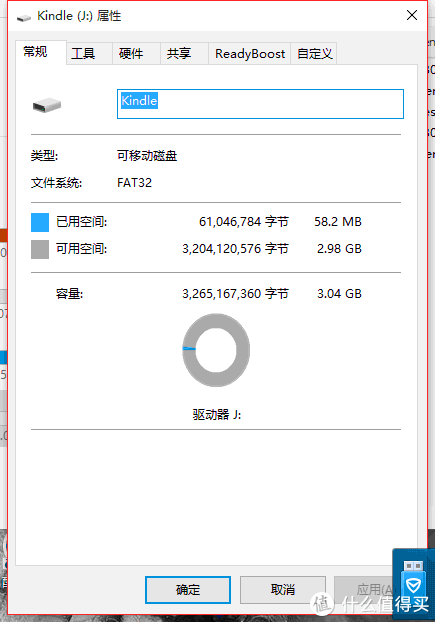Screen dimensions: 435x622
Task: Click the 应用 button
Action: coord(369,590)
